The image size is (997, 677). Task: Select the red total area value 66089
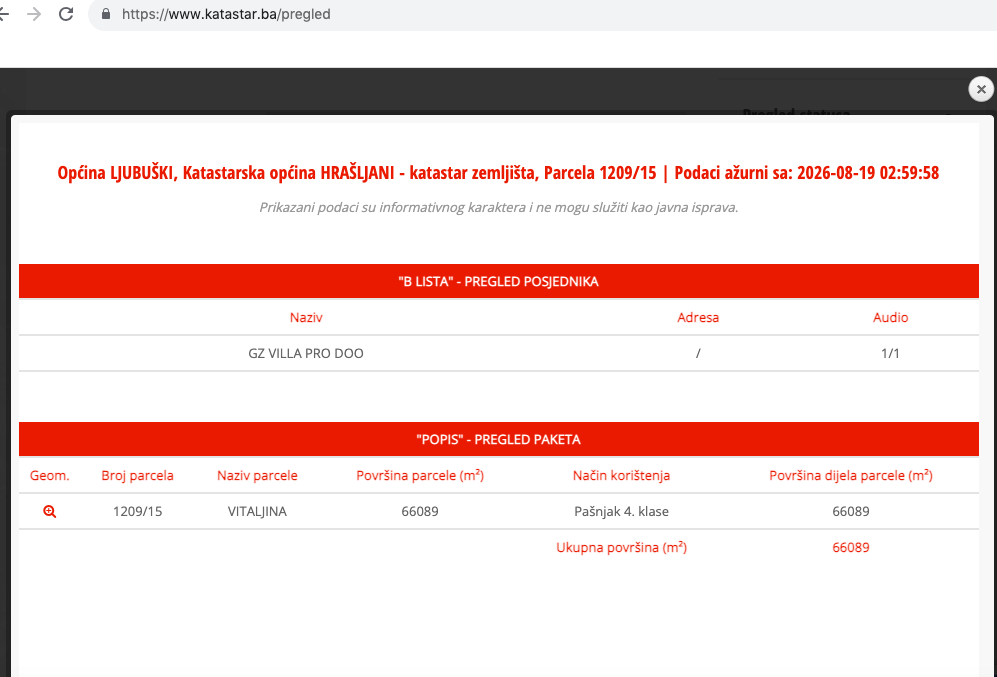tap(851, 547)
